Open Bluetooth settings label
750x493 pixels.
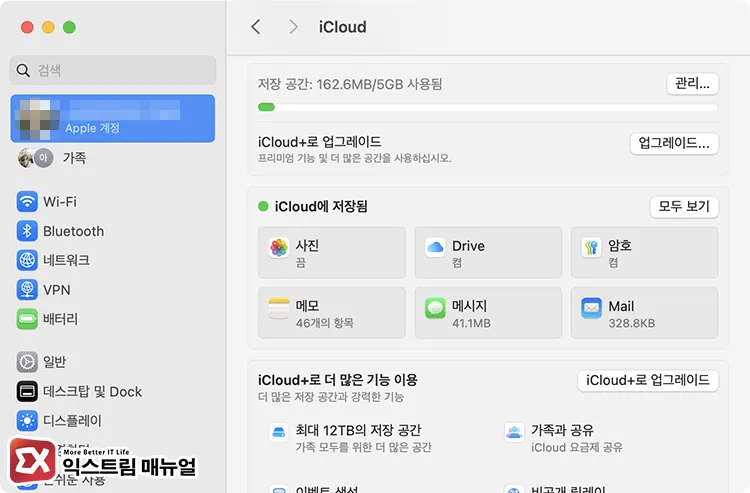[x=73, y=231]
